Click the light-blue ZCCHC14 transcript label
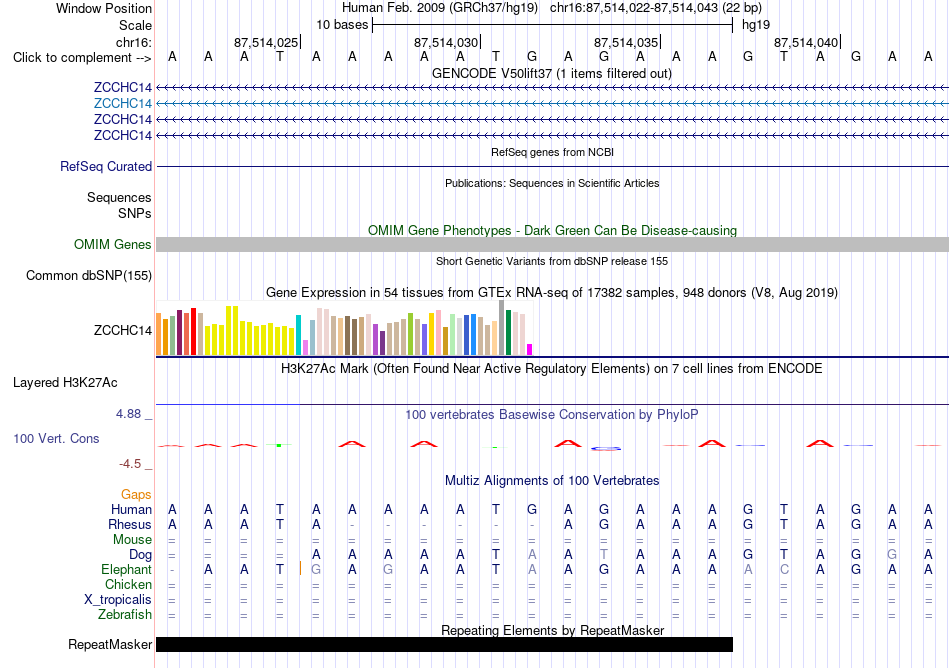Image resolution: width=950 pixels, height=668 pixels. (122, 103)
